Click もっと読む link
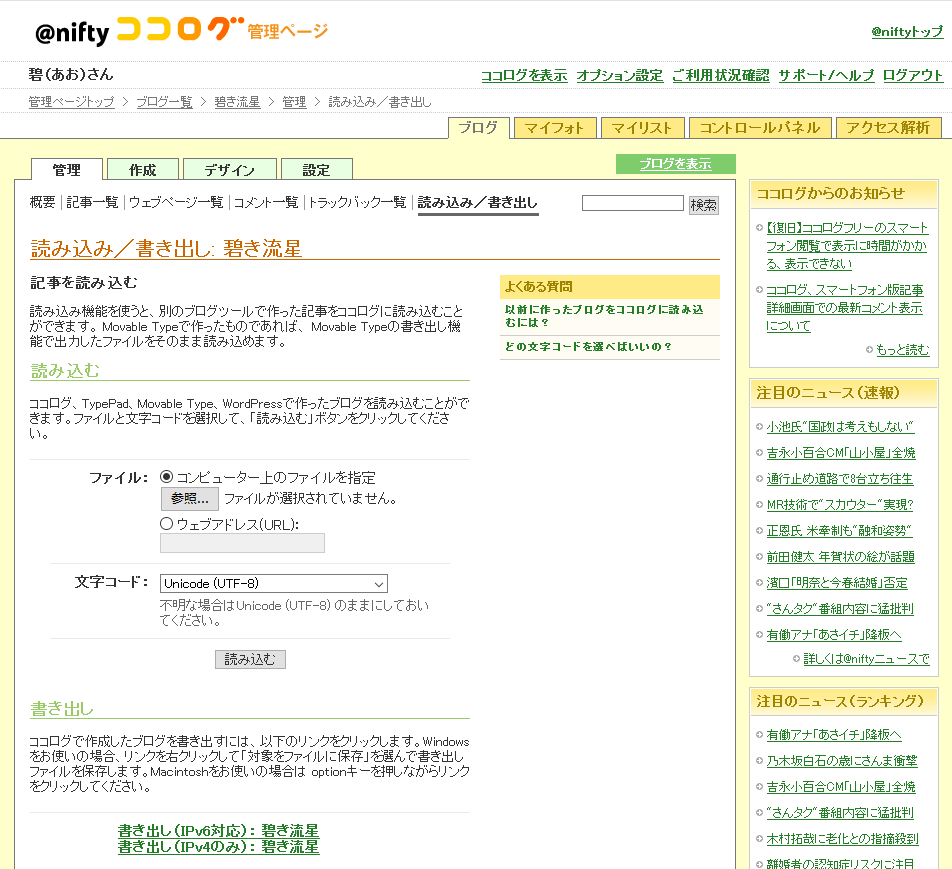The height and width of the screenshot is (869, 952). (x=902, y=350)
